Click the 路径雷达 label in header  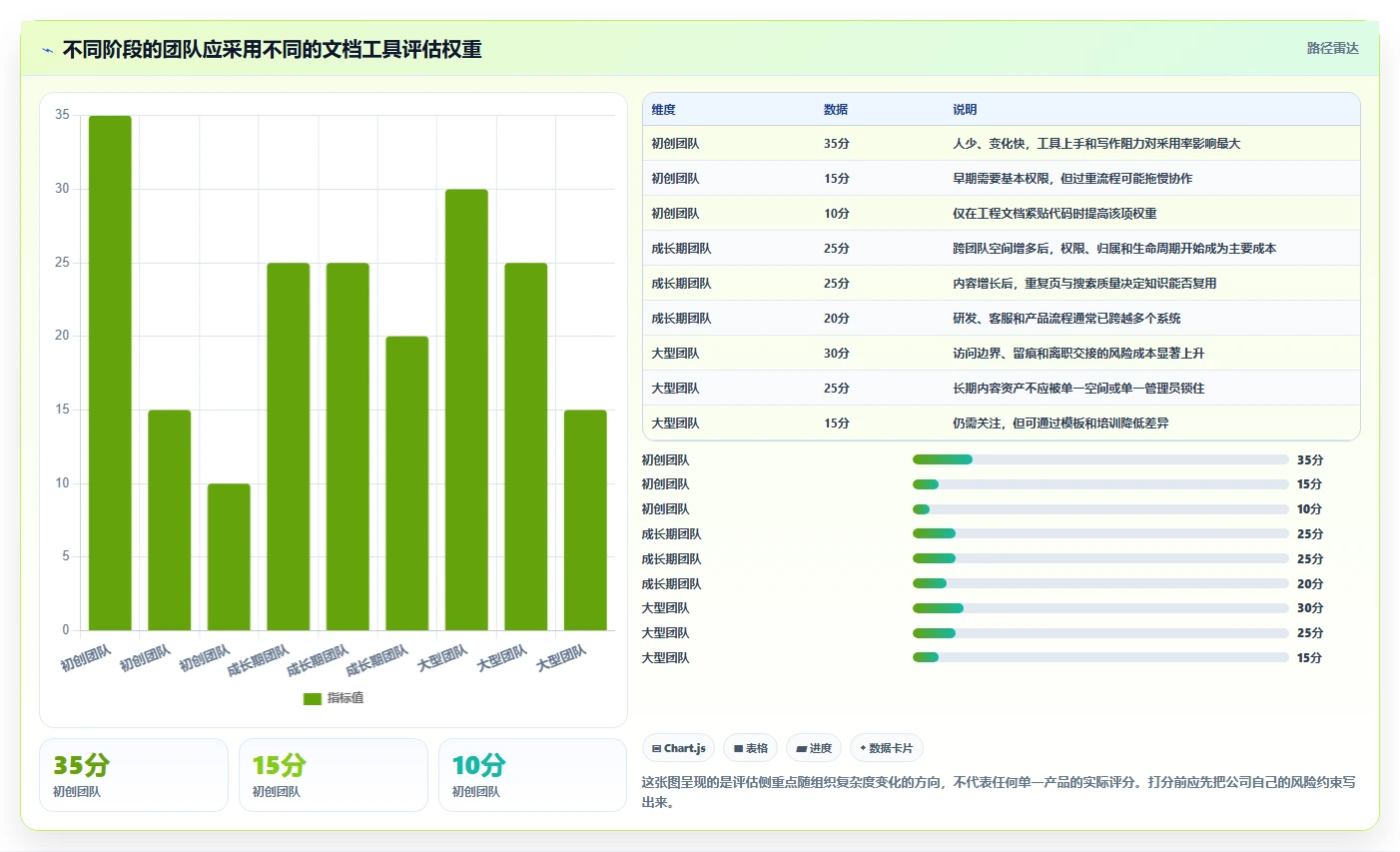click(x=1332, y=48)
